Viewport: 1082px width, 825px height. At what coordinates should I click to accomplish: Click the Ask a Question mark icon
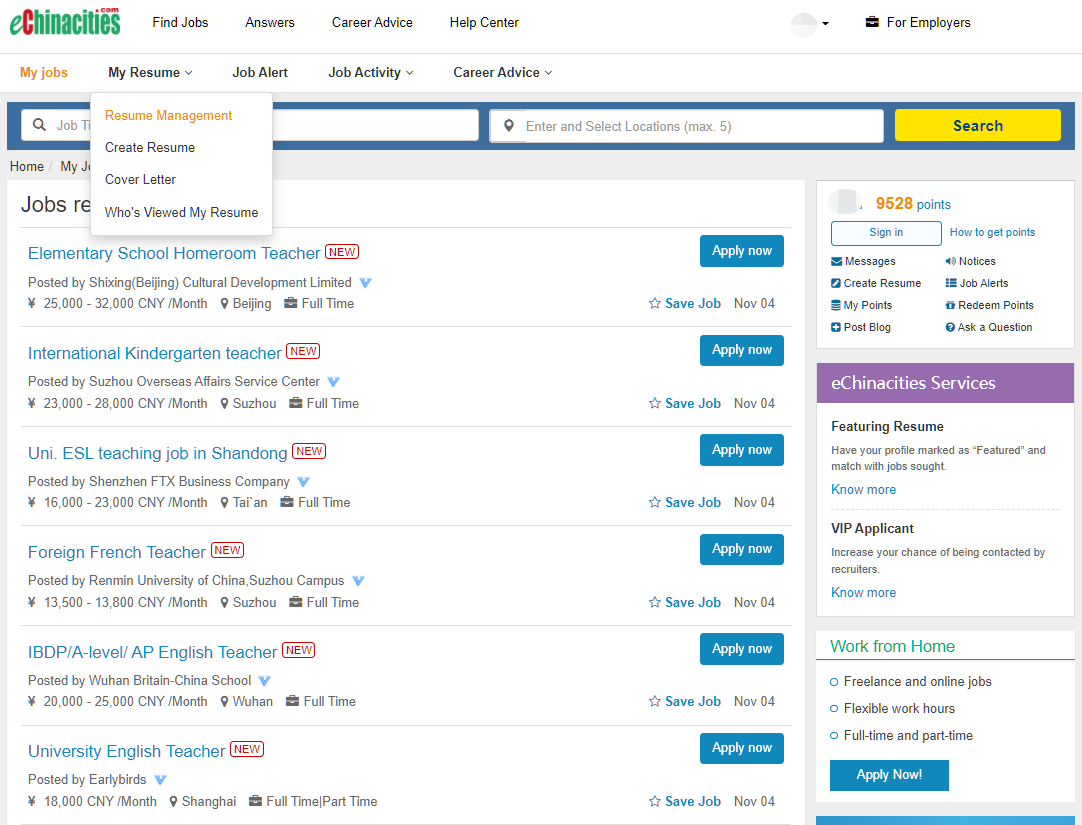pos(950,327)
